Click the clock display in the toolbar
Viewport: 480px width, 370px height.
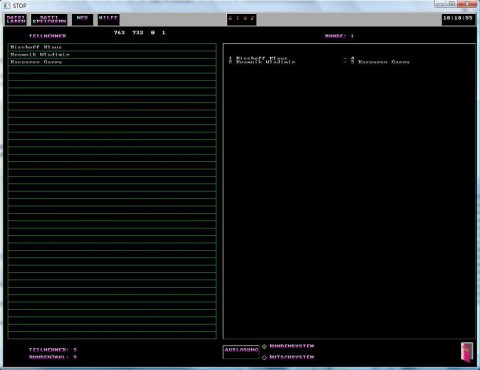point(458,19)
